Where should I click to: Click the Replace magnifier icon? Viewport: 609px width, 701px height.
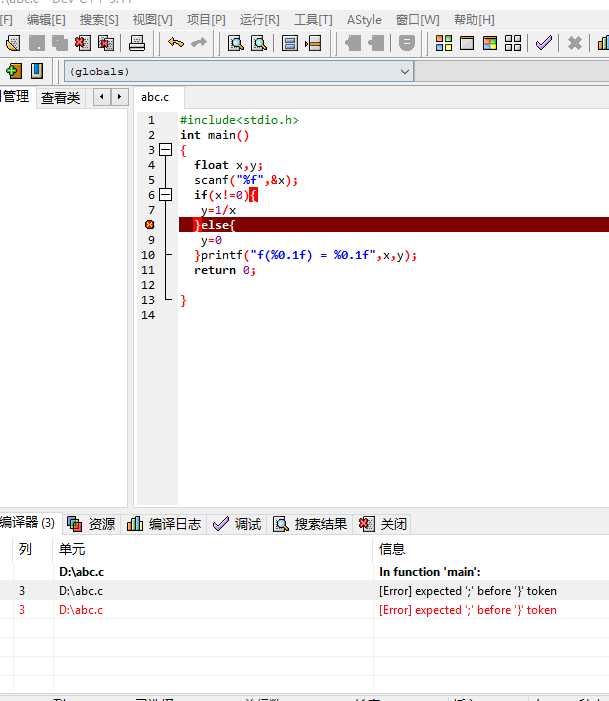point(259,43)
